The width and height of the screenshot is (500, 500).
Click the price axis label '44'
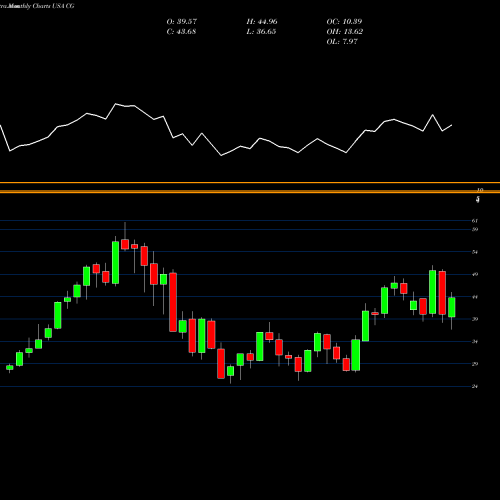475,297
